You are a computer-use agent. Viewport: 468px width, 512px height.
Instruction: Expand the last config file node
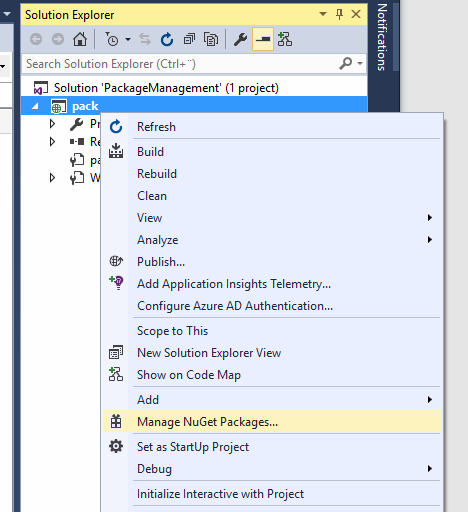click(x=52, y=178)
